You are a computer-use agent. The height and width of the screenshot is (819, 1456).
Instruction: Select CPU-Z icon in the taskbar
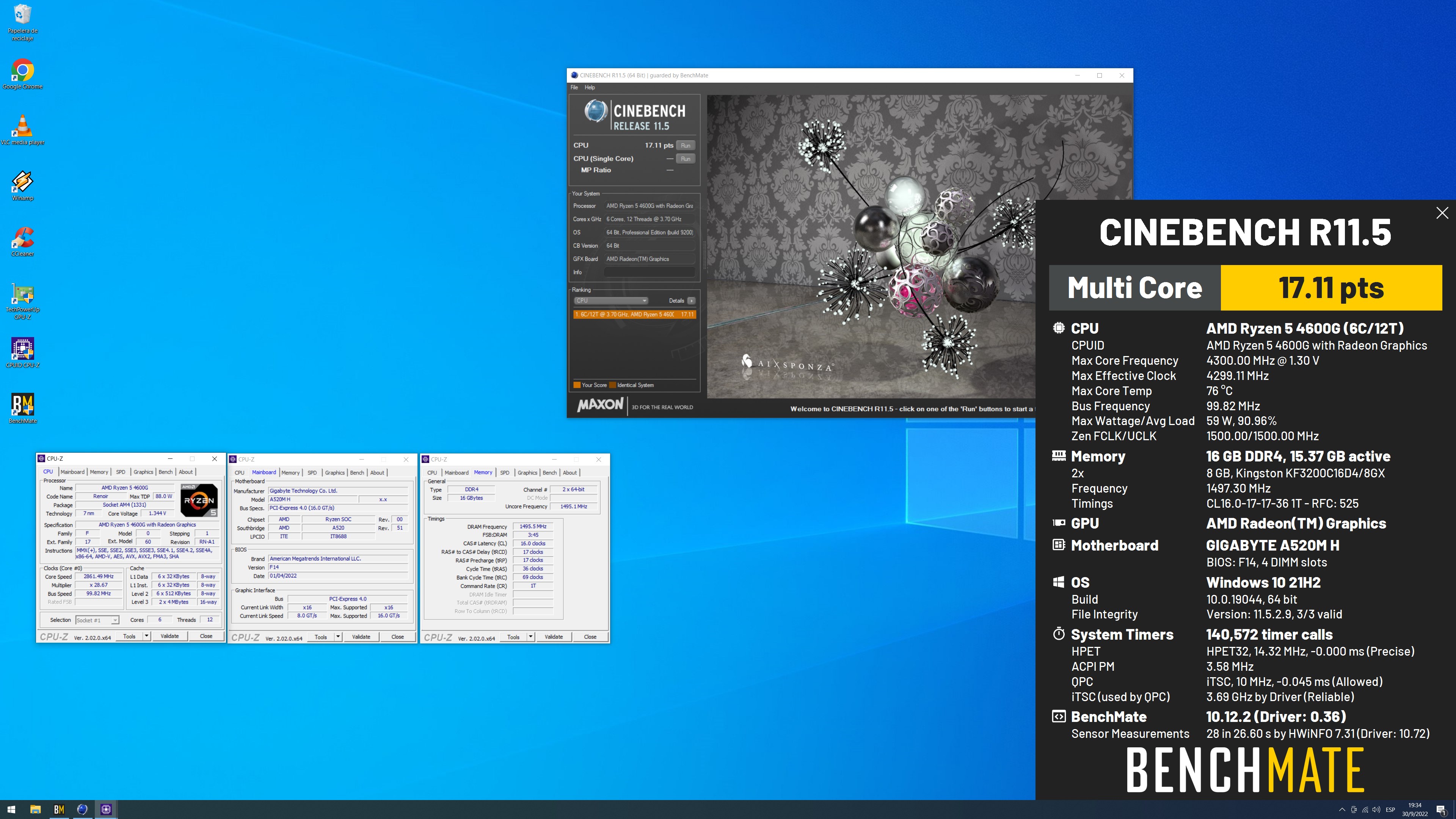point(106,810)
